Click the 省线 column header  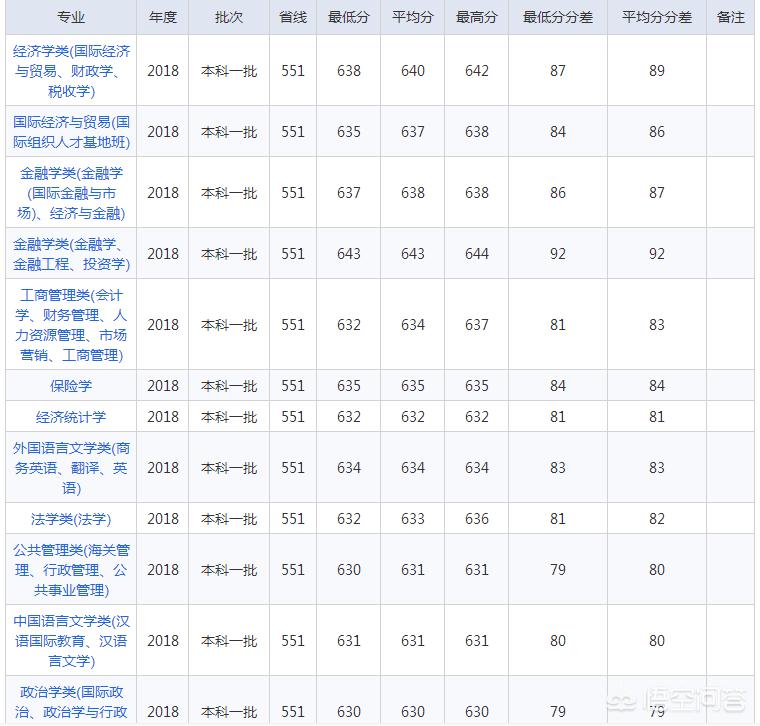293,17
